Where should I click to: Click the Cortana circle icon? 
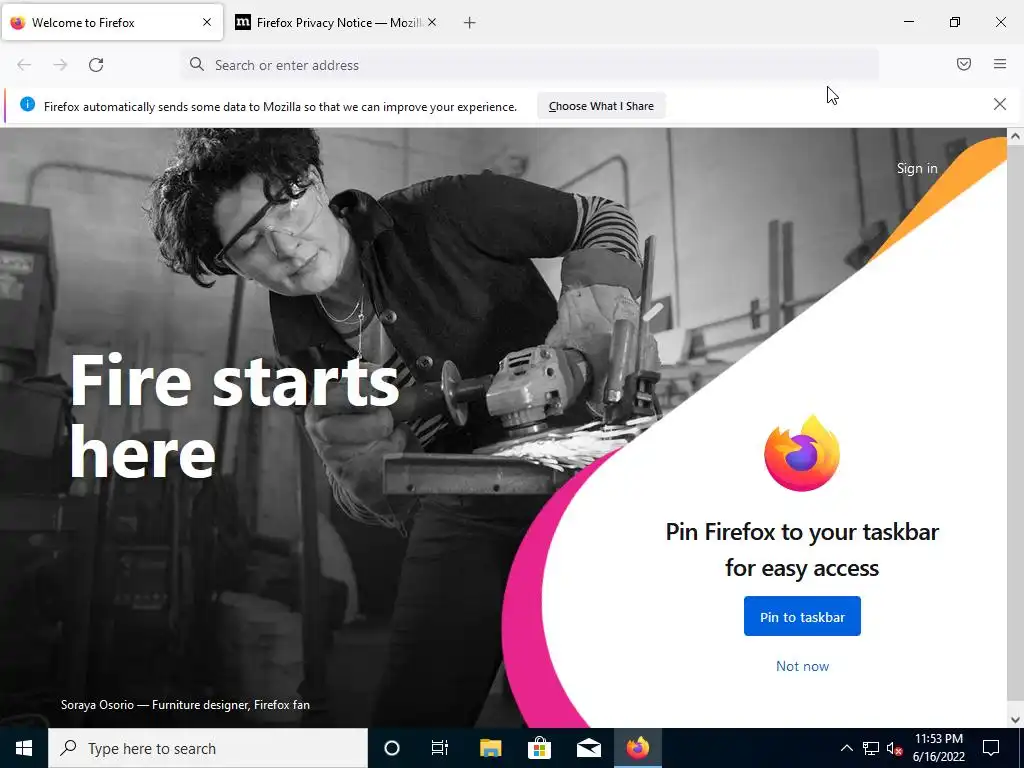click(392, 748)
